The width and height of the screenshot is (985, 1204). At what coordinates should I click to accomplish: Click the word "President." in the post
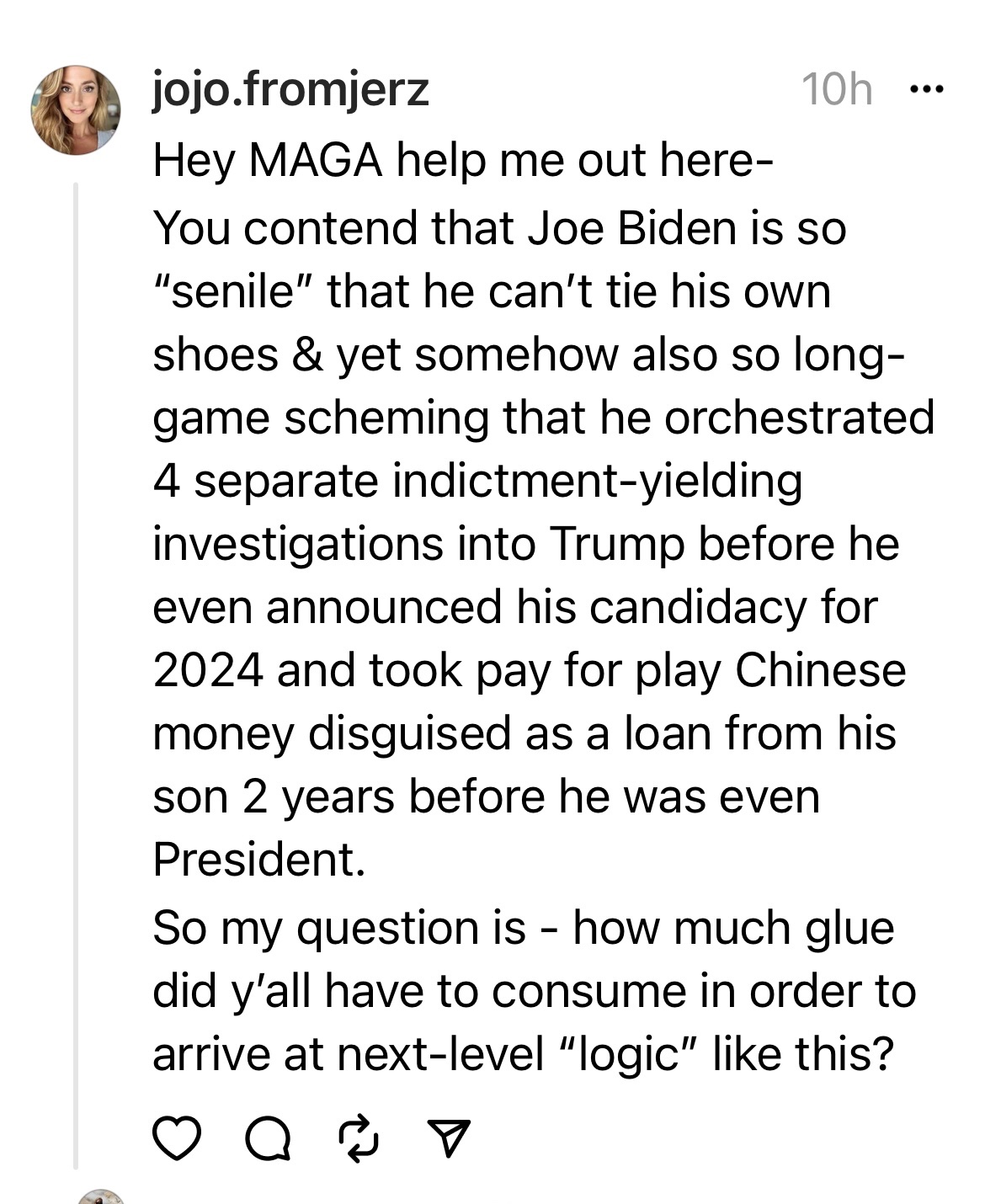259,859
